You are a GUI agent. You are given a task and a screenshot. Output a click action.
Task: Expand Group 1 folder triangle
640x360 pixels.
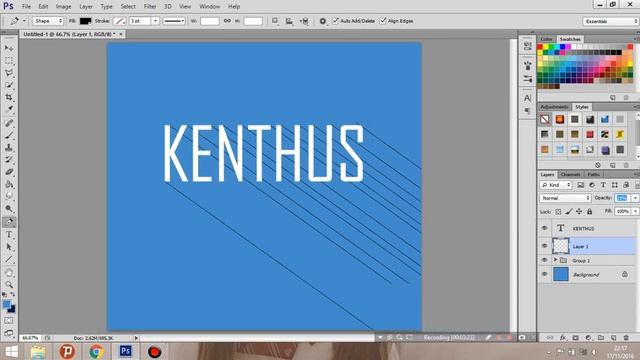click(x=555, y=260)
